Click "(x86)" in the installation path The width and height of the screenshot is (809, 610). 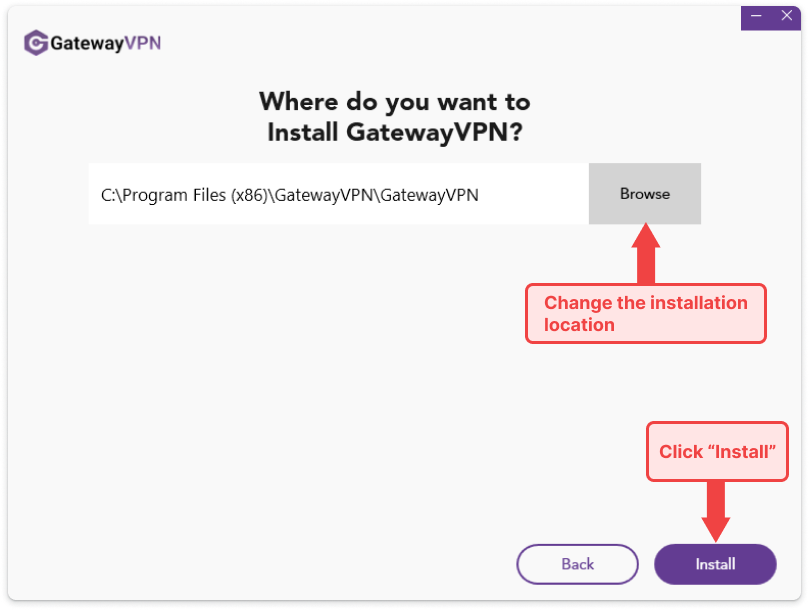249,195
